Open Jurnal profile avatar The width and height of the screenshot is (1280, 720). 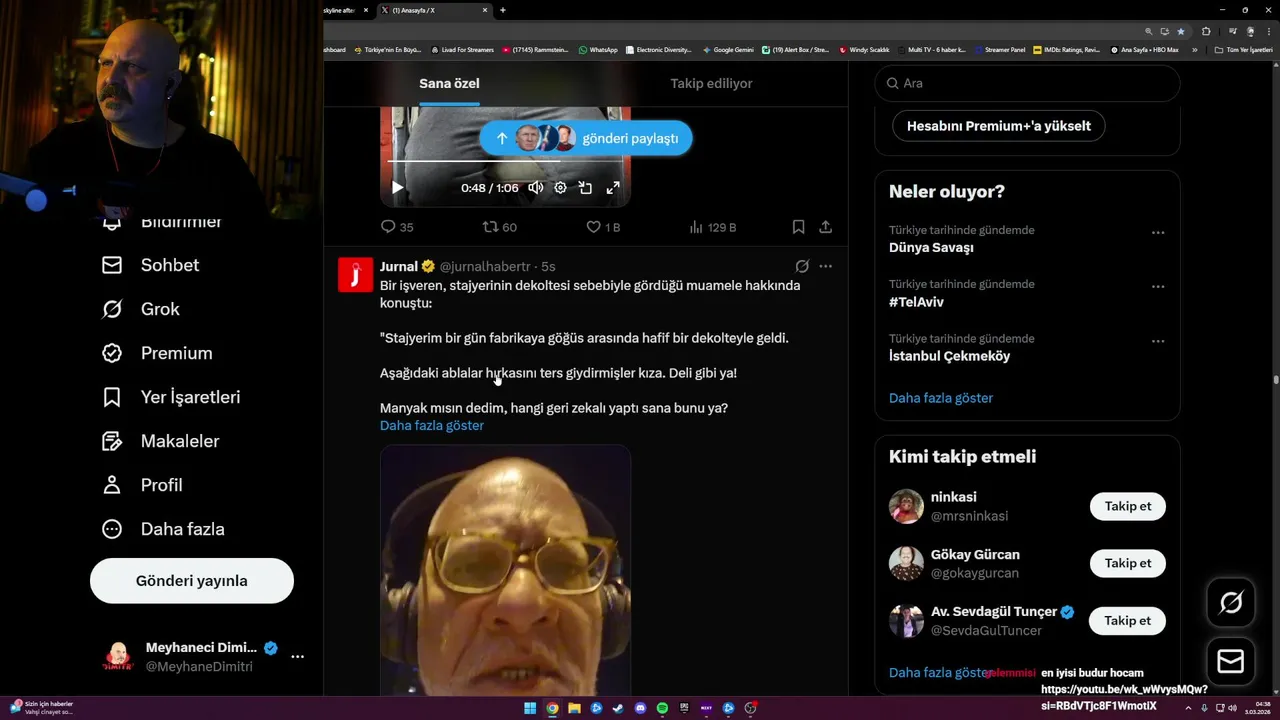coord(356,274)
